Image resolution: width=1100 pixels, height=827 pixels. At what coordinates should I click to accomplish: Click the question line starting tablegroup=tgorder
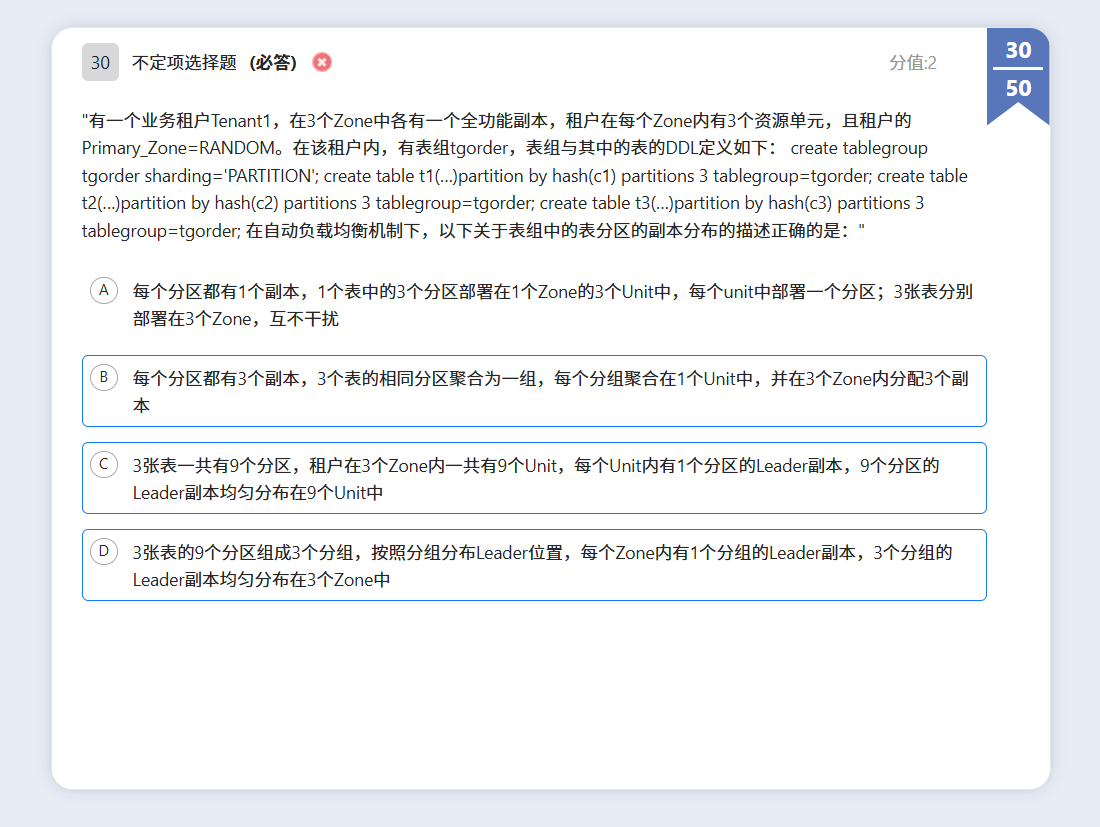click(472, 231)
